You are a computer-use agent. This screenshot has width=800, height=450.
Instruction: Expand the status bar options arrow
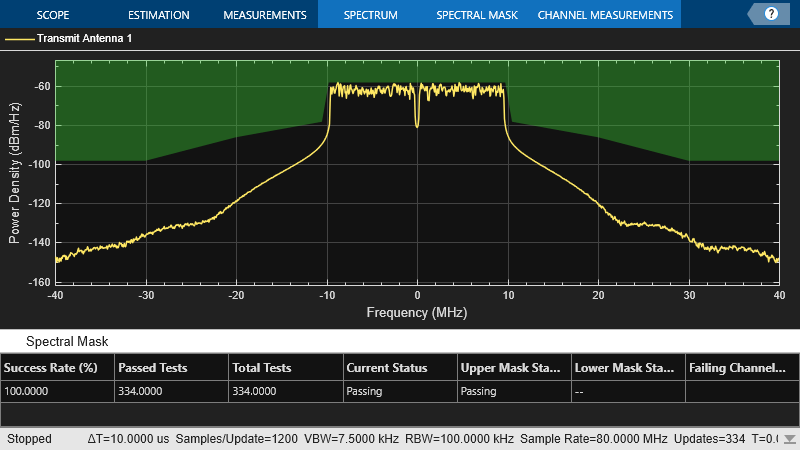790,439
